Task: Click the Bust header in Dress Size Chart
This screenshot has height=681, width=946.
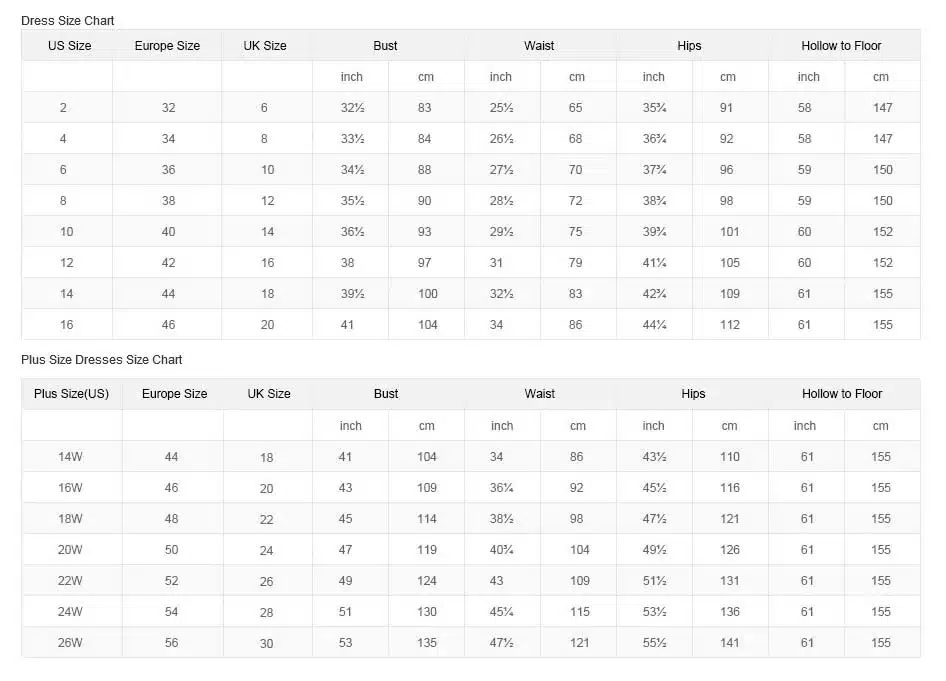Action: tap(385, 46)
